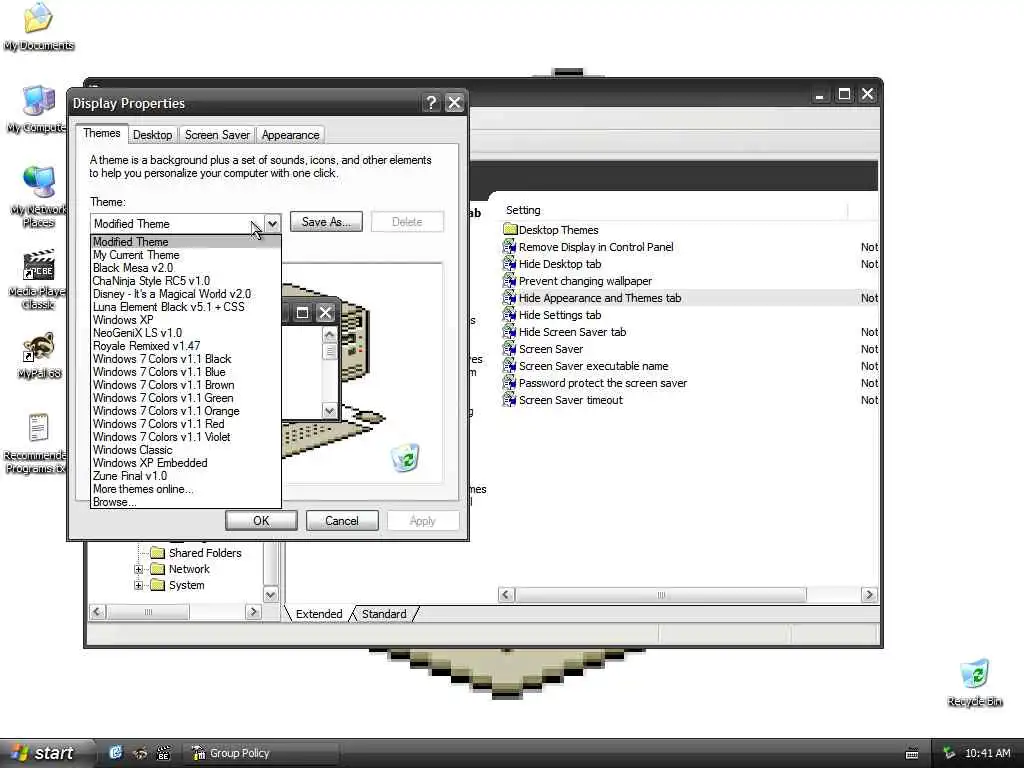Click the Save As button

tap(326, 222)
